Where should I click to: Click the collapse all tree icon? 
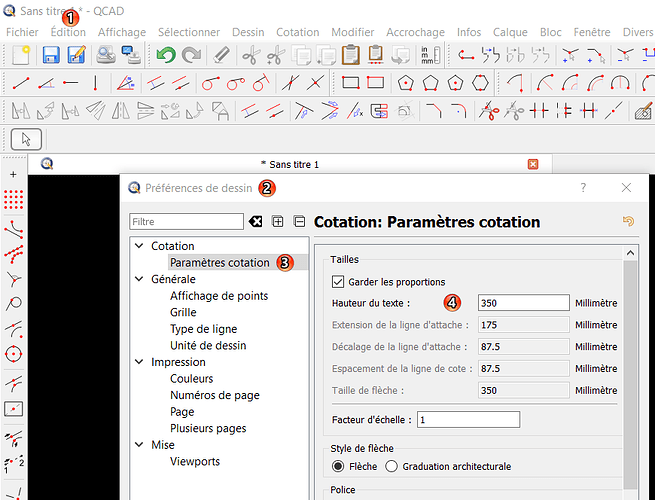pyautogui.click(x=300, y=221)
